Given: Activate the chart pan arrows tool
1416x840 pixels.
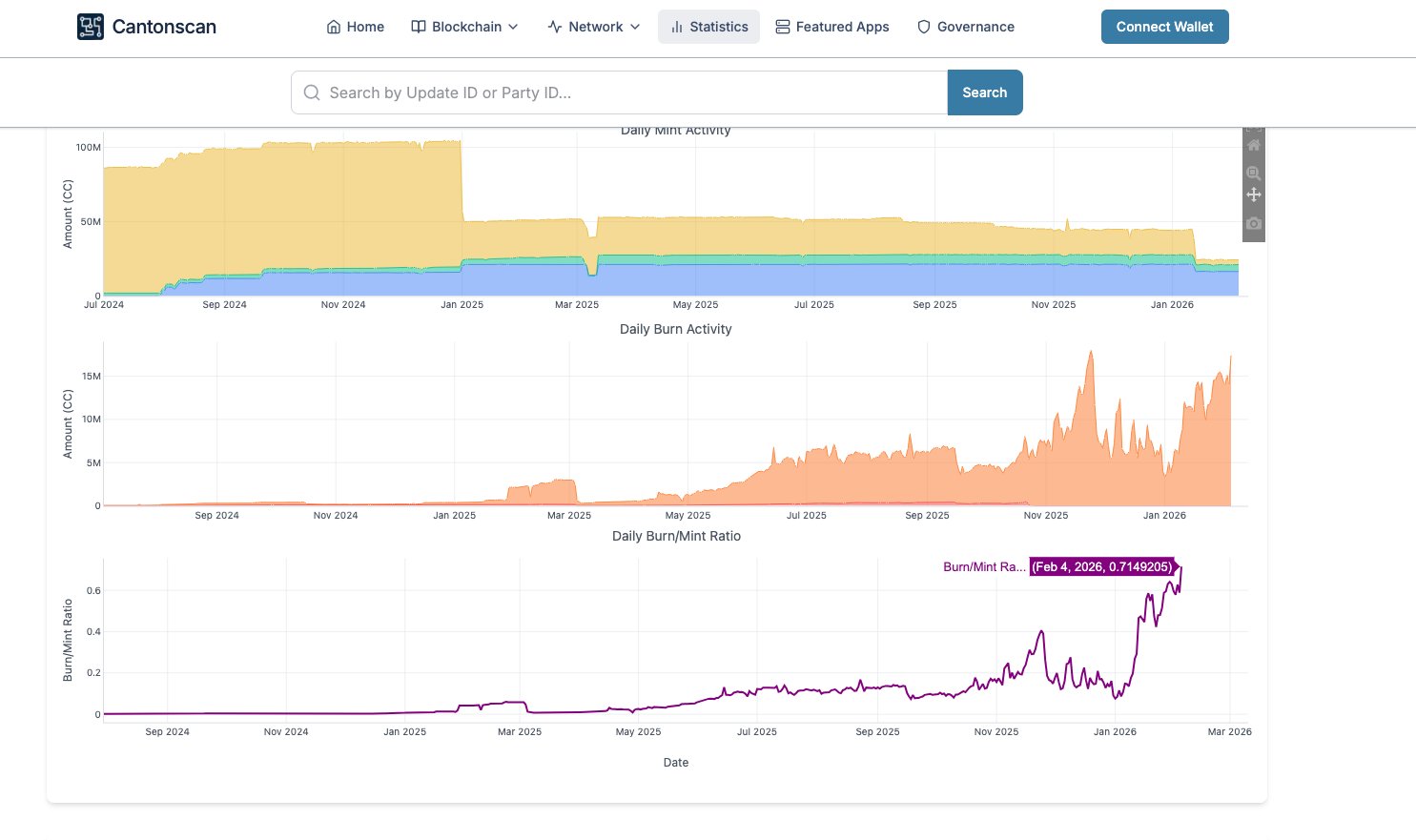Looking at the screenshot, I should click(x=1254, y=195).
